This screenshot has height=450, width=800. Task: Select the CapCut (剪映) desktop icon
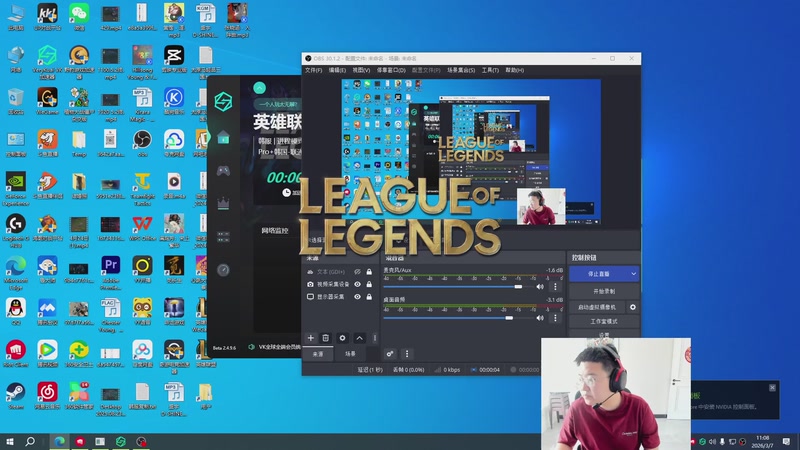pyautogui.click(x=174, y=60)
